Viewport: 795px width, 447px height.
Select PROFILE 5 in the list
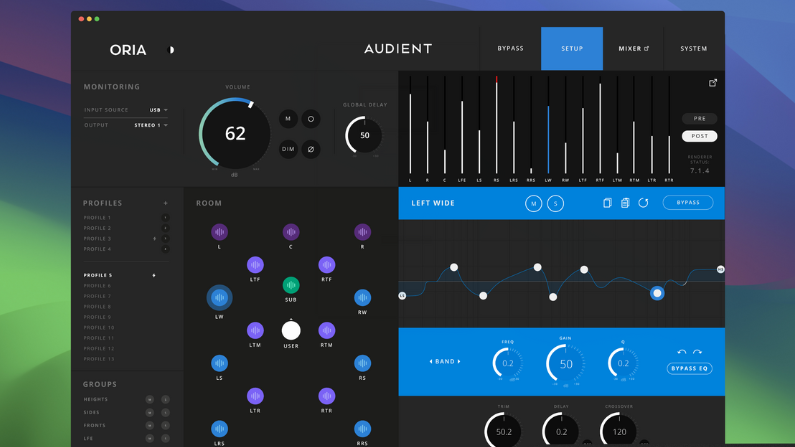tap(98, 275)
